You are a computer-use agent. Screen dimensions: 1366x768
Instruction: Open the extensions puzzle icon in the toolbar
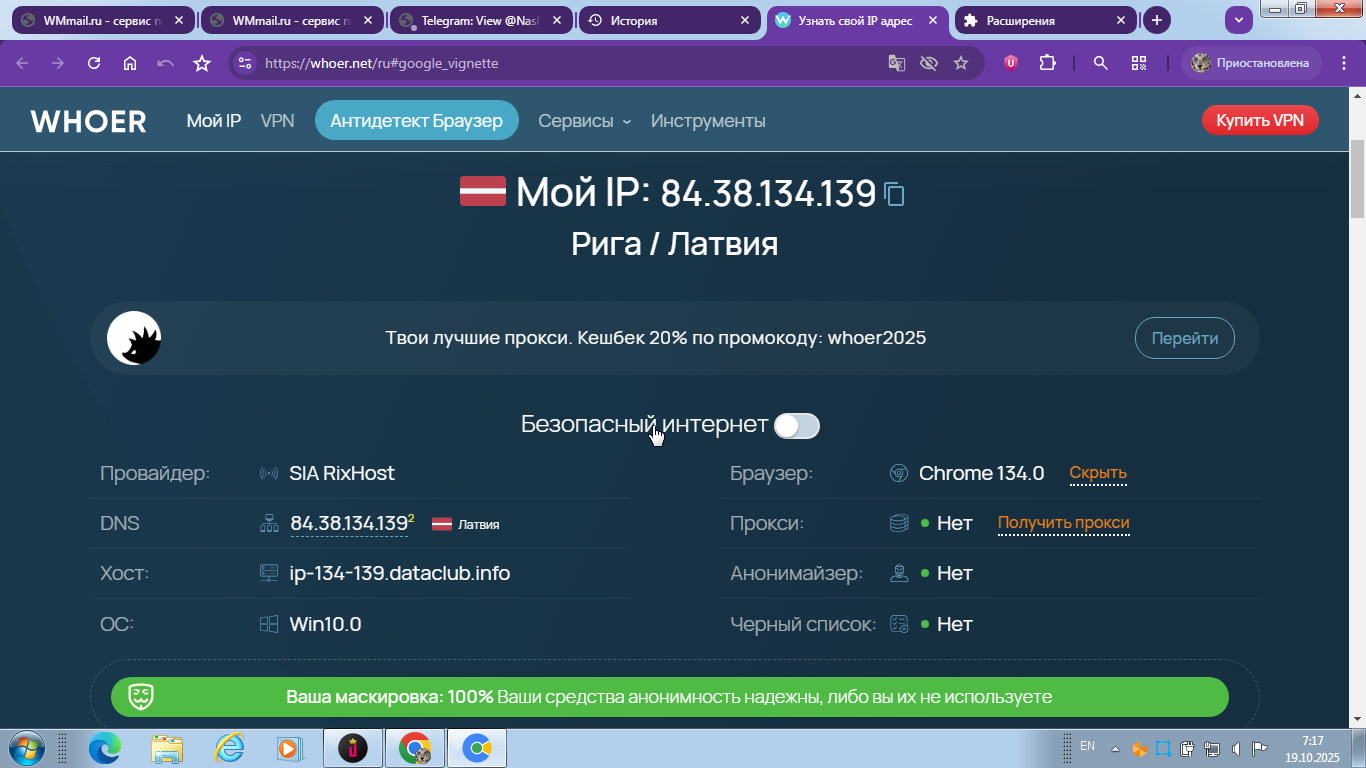click(1047, 63)
